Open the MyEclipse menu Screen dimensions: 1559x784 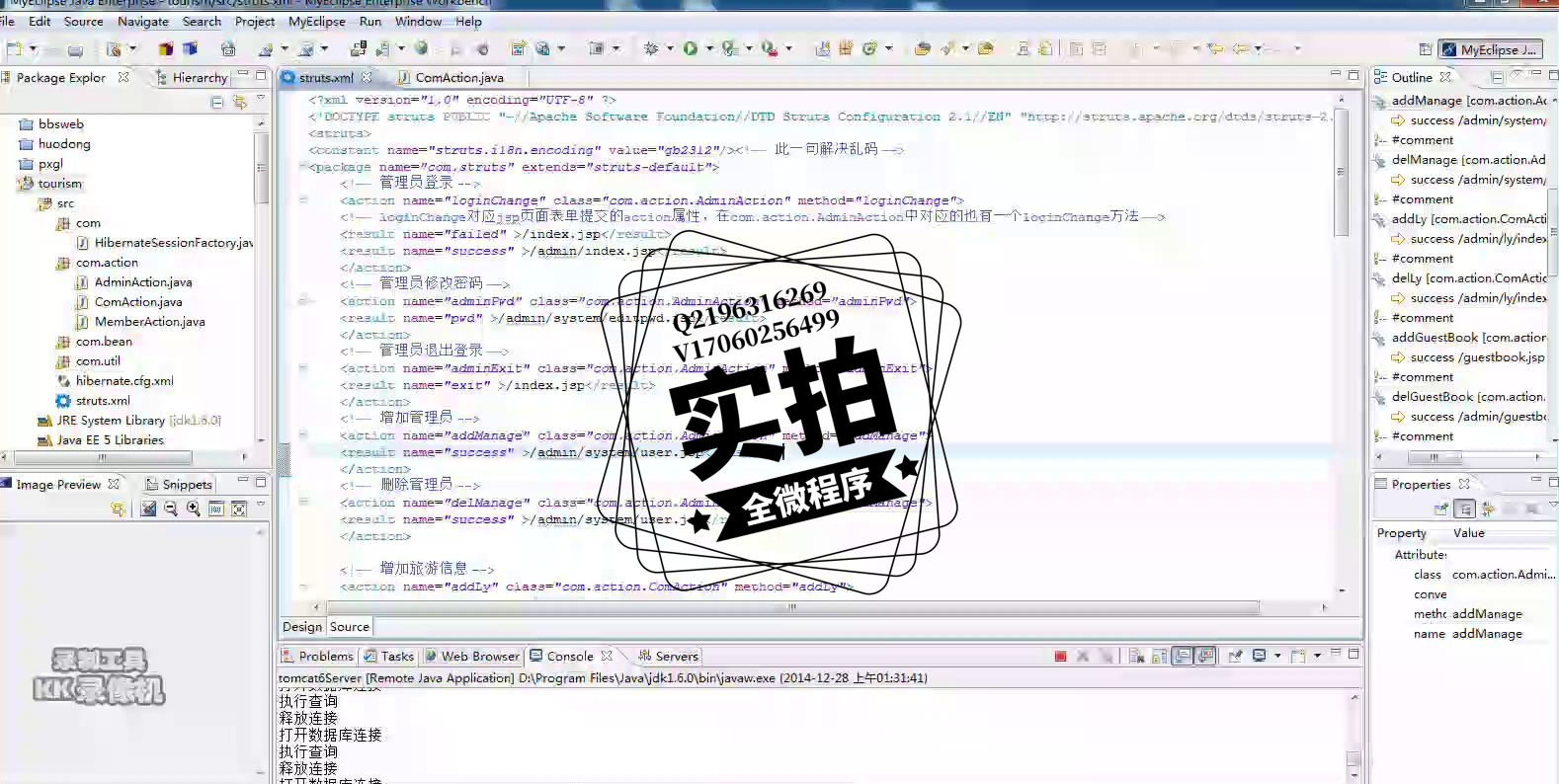[317, 22]
